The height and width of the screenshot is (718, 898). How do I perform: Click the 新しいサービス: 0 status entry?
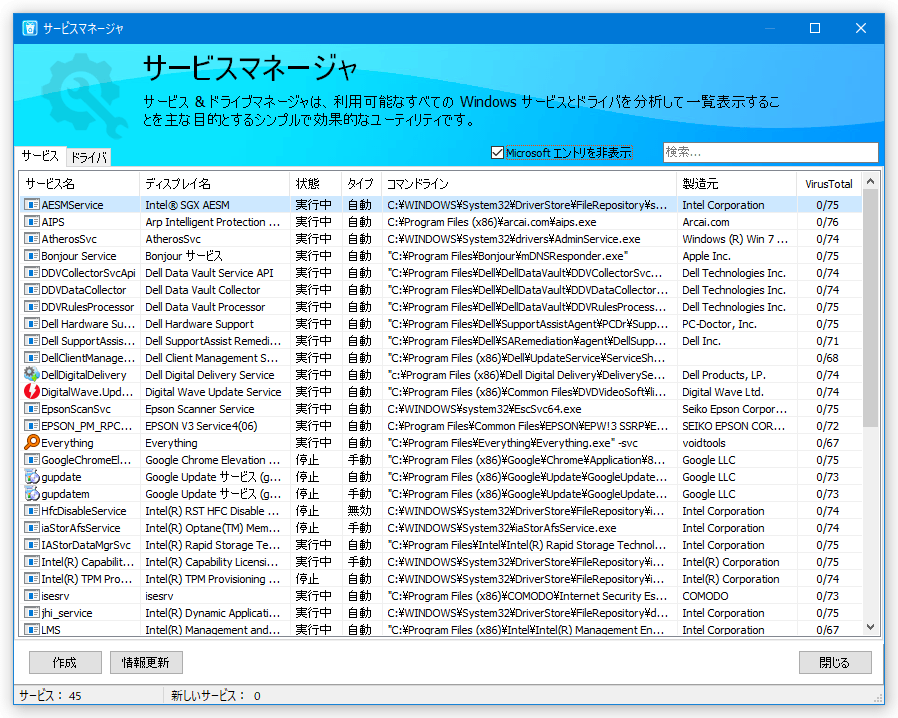[x=215, y=696]
